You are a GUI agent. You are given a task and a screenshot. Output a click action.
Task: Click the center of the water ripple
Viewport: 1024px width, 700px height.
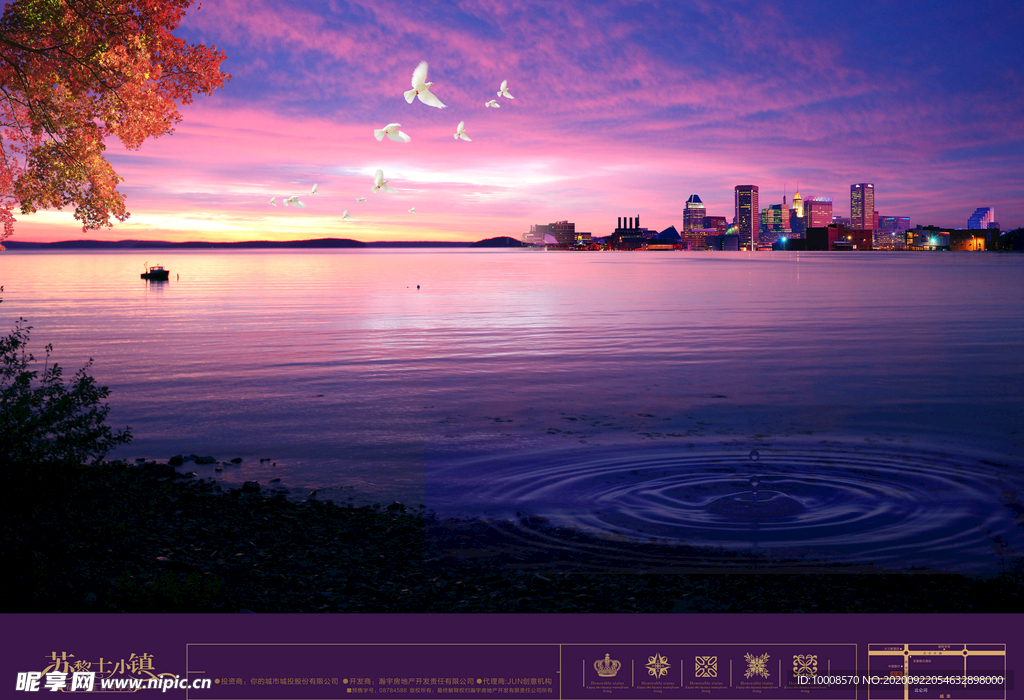755,503
